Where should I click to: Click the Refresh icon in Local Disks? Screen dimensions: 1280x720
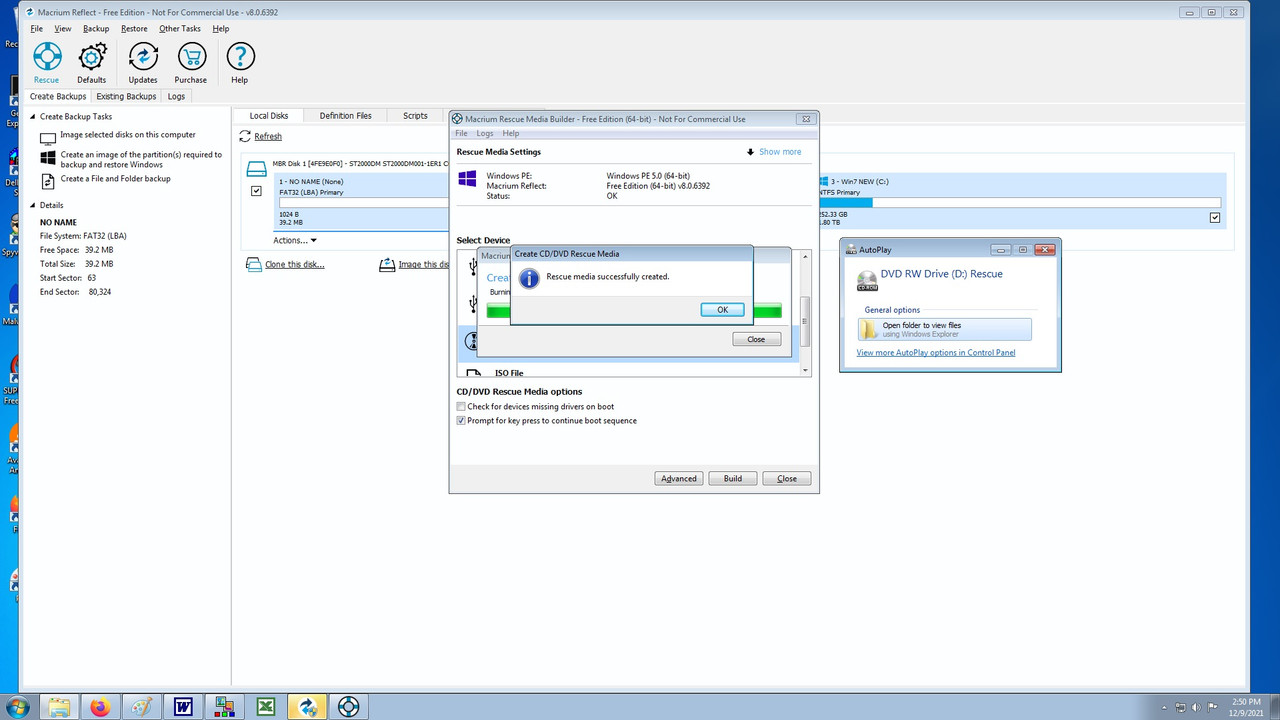pyautogui.click(x=245, y=136)
